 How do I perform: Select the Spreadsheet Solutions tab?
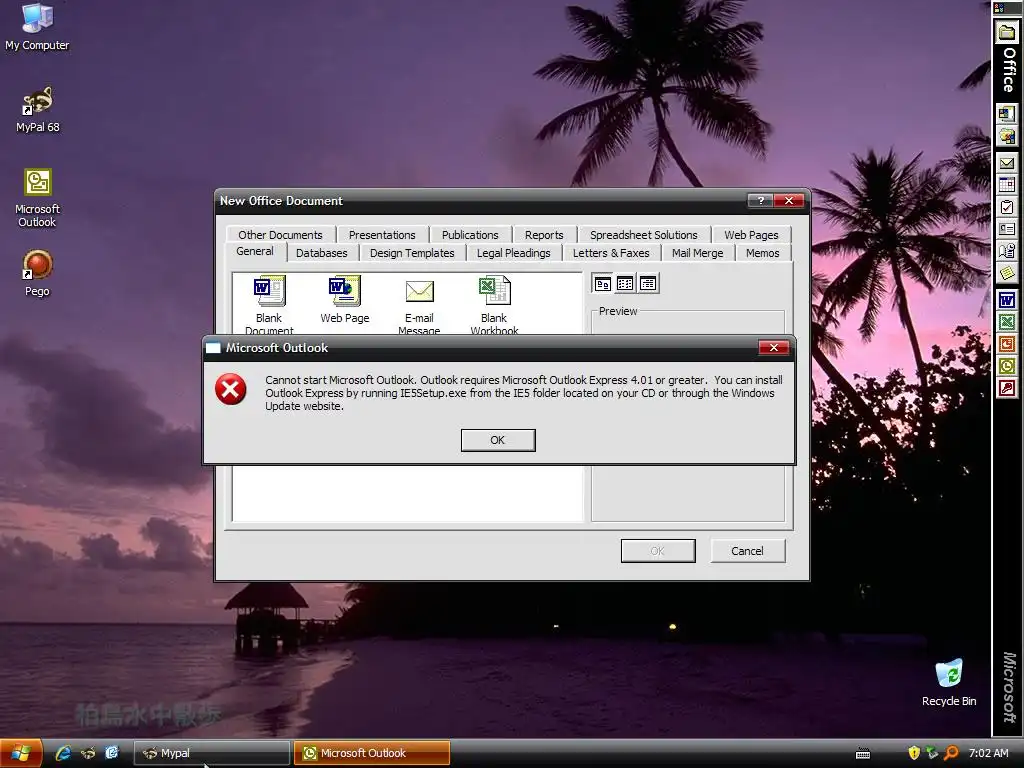click(x=643, y=235)
